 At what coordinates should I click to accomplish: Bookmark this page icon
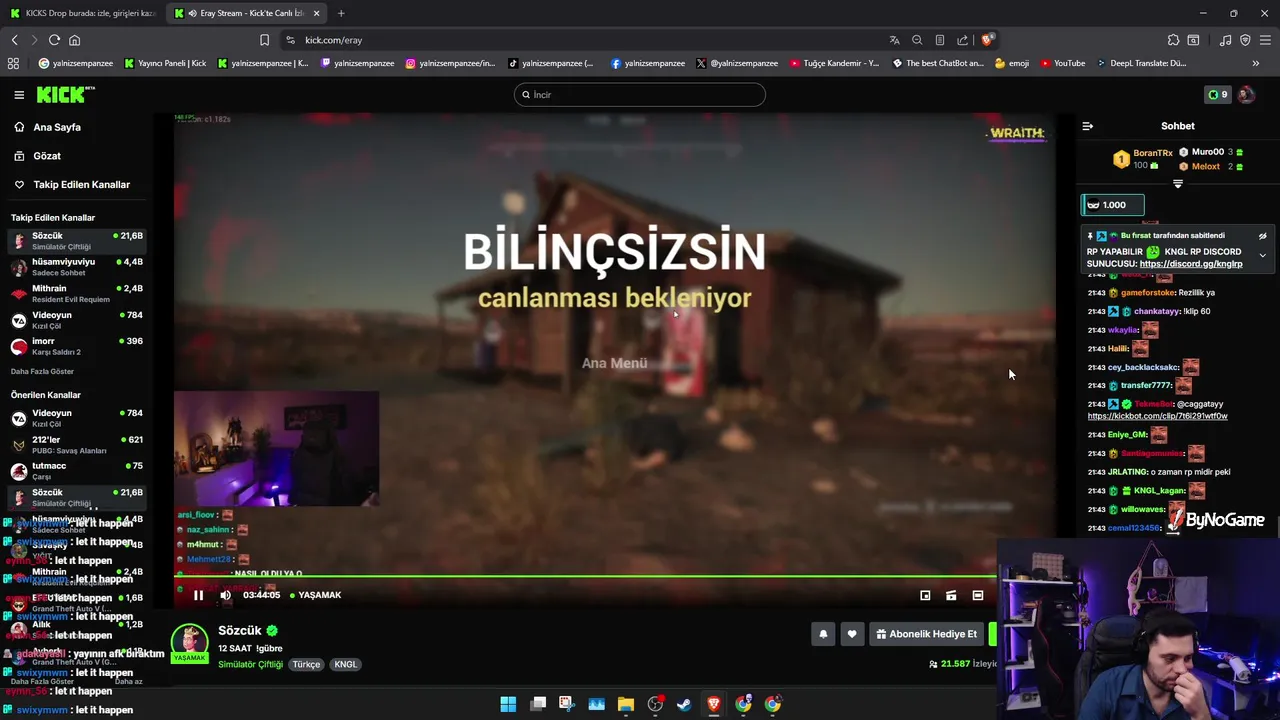coord(264,40)
